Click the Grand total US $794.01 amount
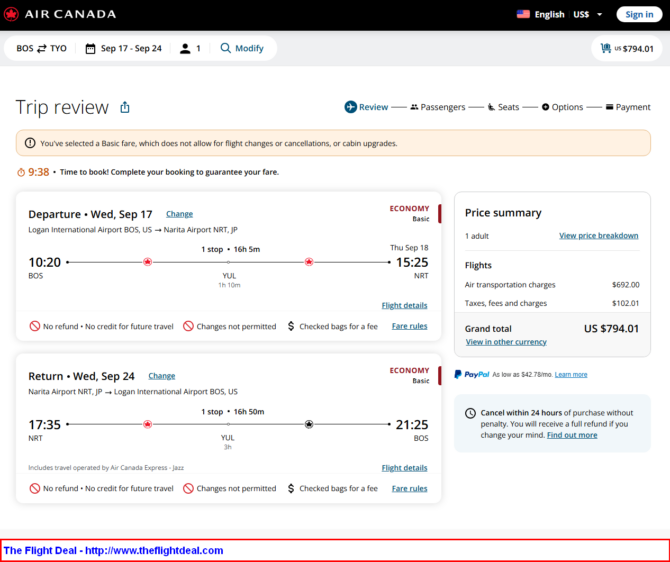670x562 pixels. 611,329
